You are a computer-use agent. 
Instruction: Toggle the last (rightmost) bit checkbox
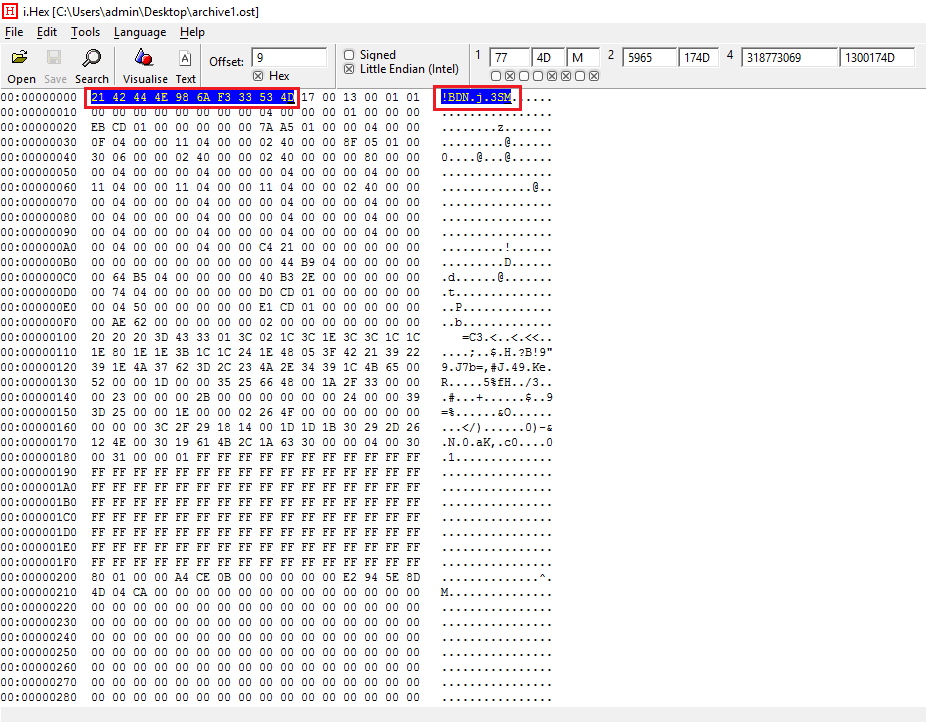click(594, 76)
